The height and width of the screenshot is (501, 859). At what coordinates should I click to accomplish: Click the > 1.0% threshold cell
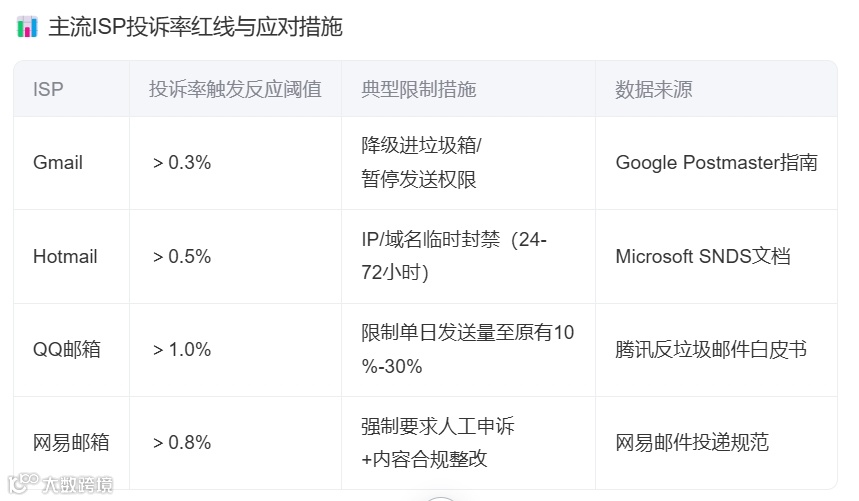[182, 349]
